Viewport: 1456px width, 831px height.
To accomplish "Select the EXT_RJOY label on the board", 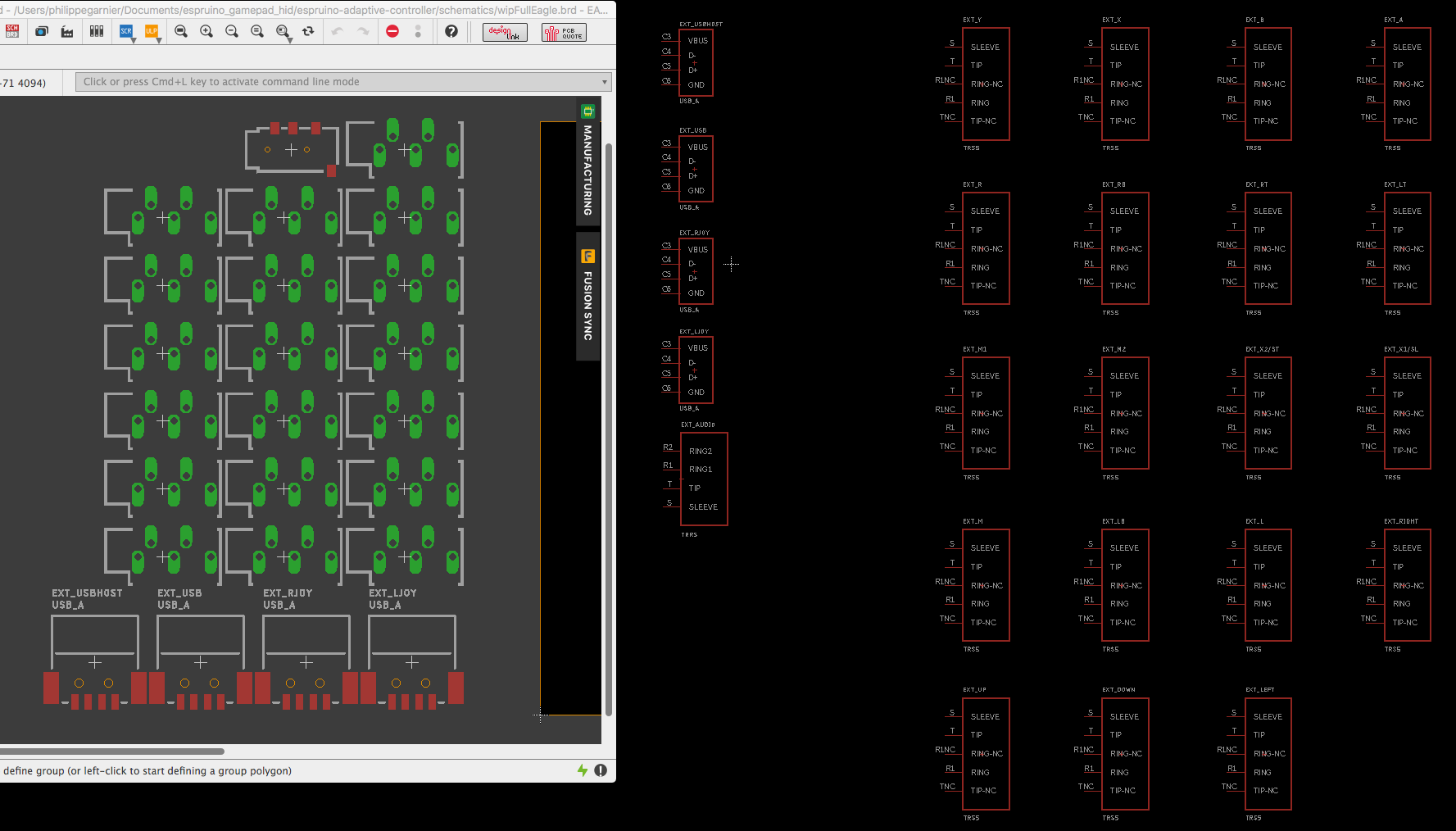I will pos(288,593).
